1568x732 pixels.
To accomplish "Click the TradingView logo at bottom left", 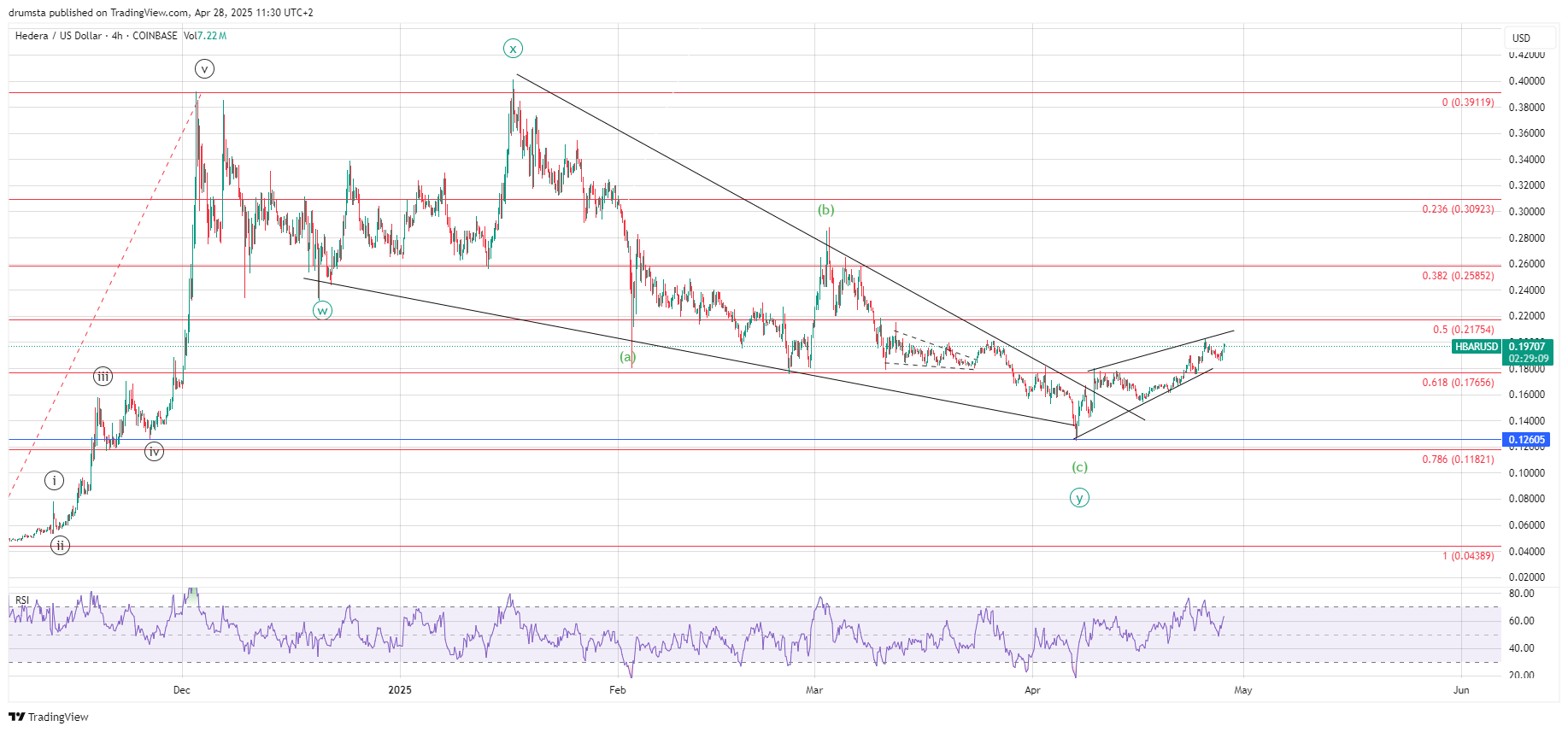I will tap(49, 717).
